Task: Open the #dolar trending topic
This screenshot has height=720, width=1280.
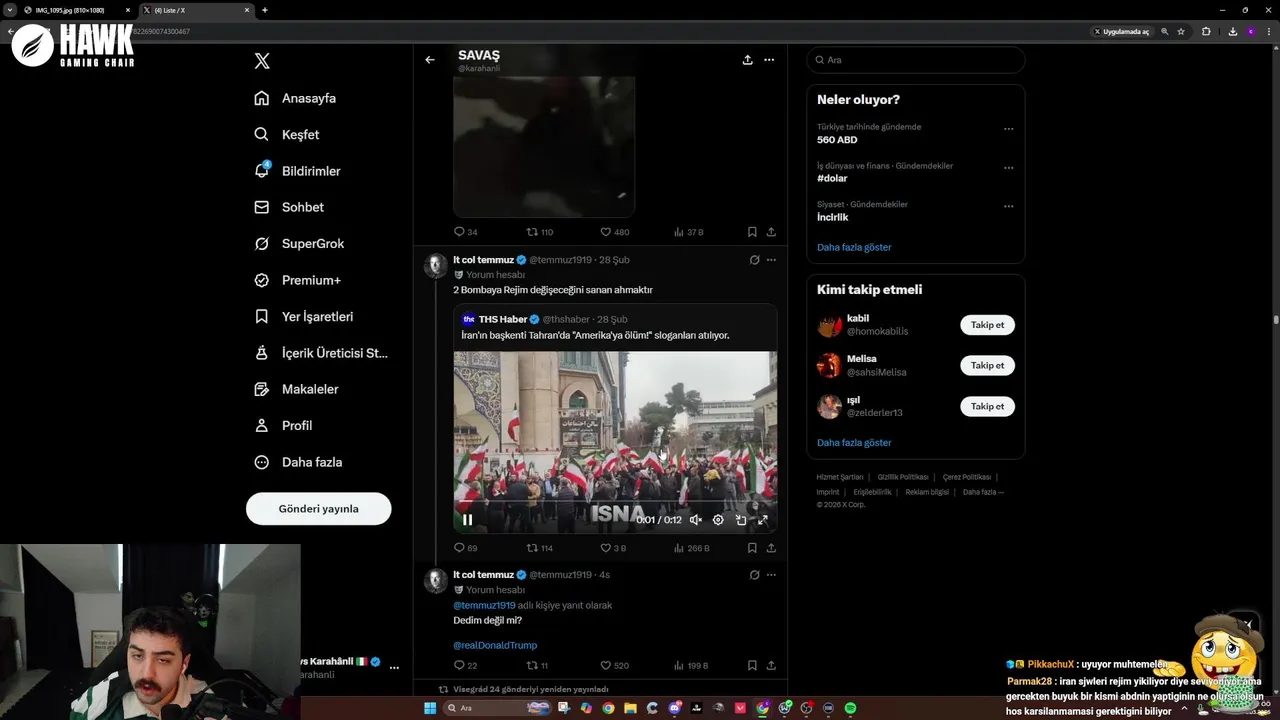Action: [832, 178]
